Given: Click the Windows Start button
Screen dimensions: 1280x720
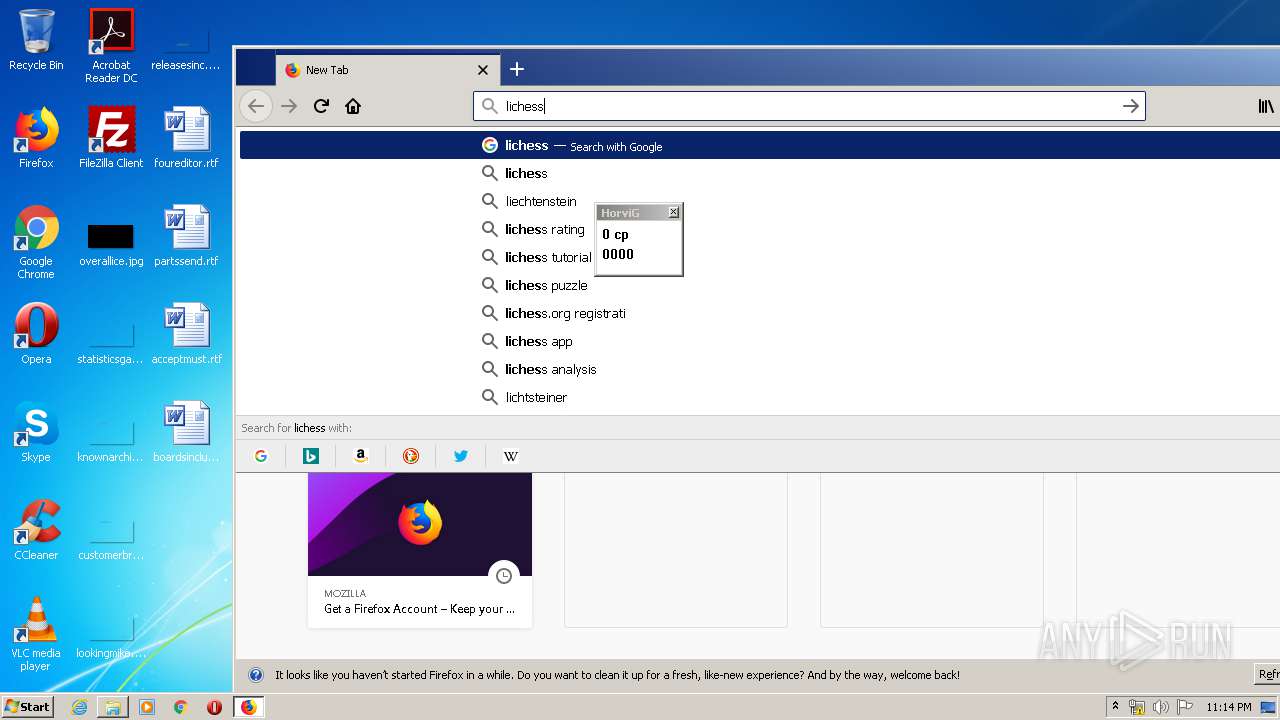Looking at the screenshot, I should click(28, 706).
